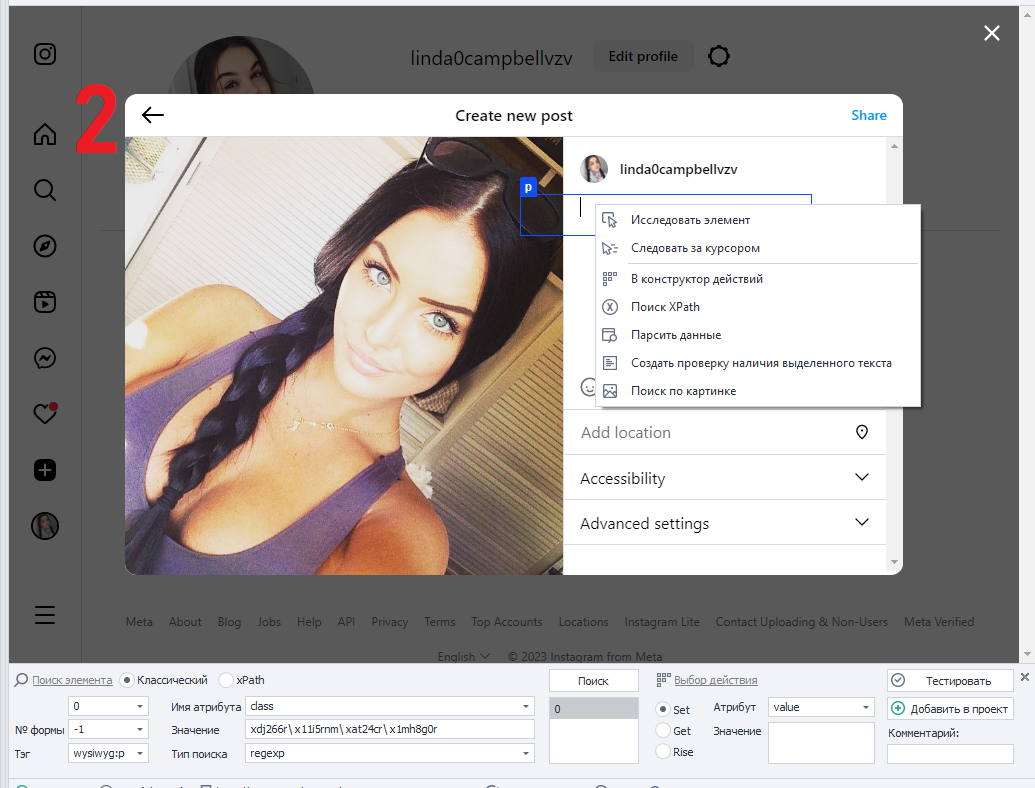Image resolution: width=1035 pixels, height=788 pixels.
Task: Click the action Значение text area
Action: click(821, 743)
